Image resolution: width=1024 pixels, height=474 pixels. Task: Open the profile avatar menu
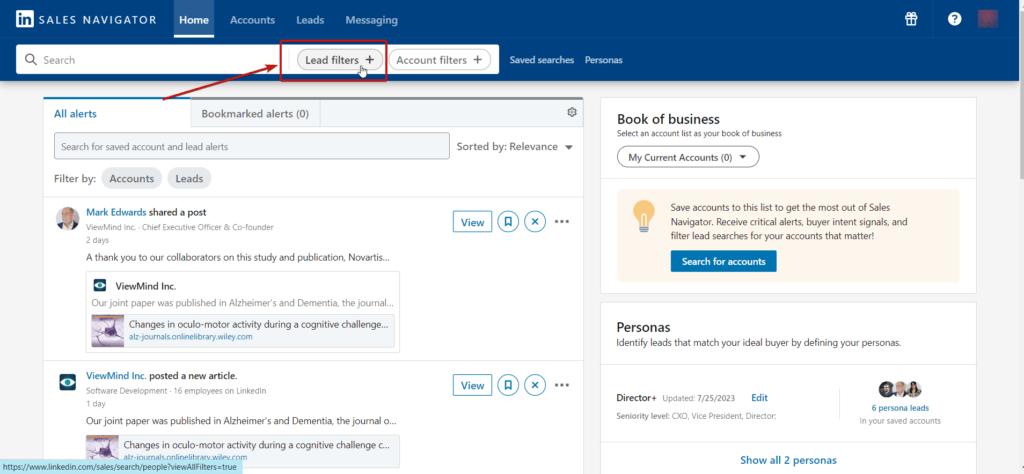(987, 19)
